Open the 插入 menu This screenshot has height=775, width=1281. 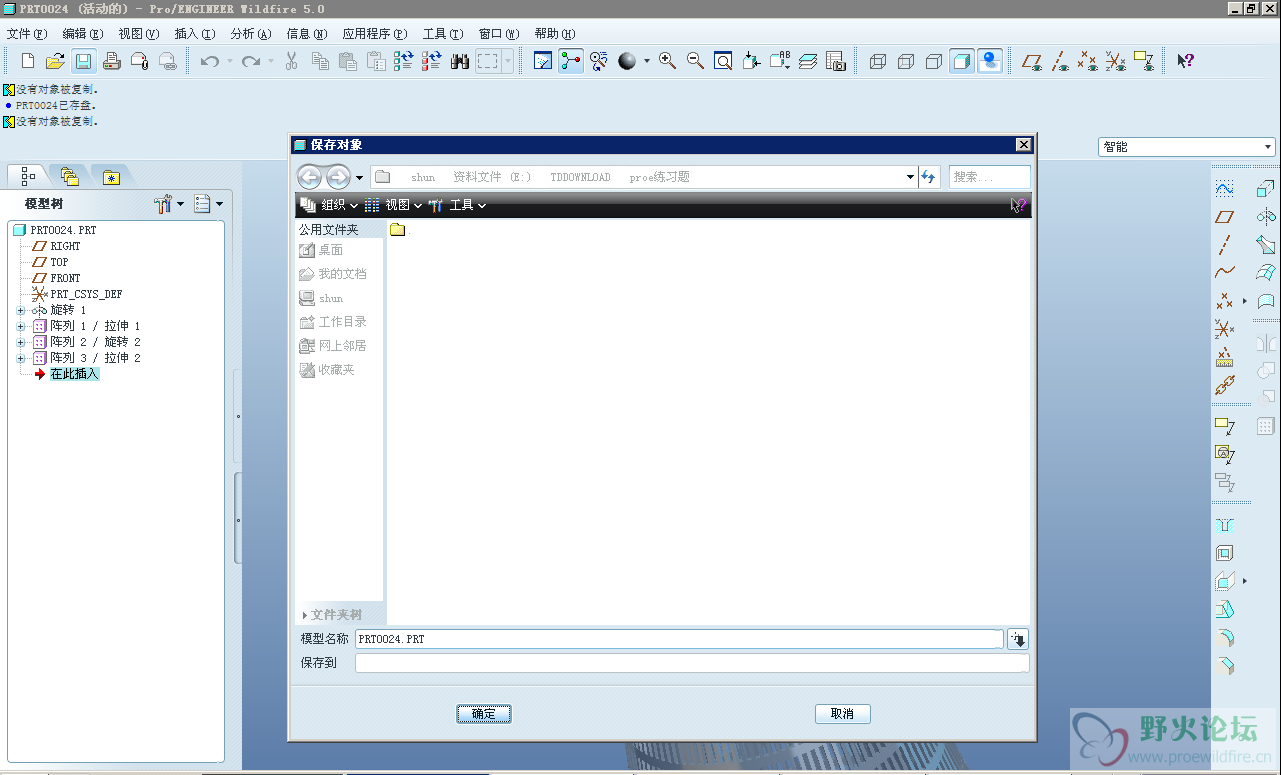click(194, 34)
